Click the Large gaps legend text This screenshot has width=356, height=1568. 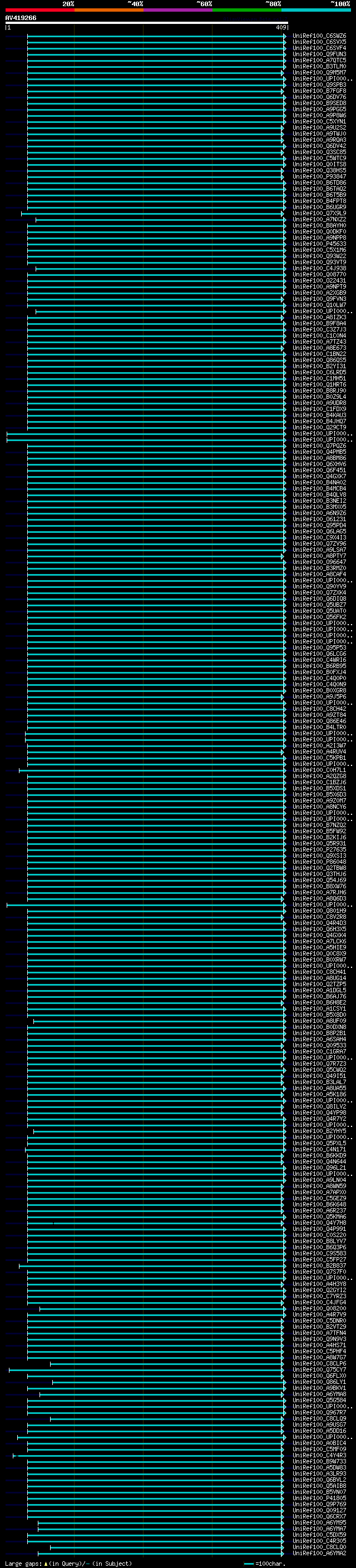click(x=68, y=1563)
